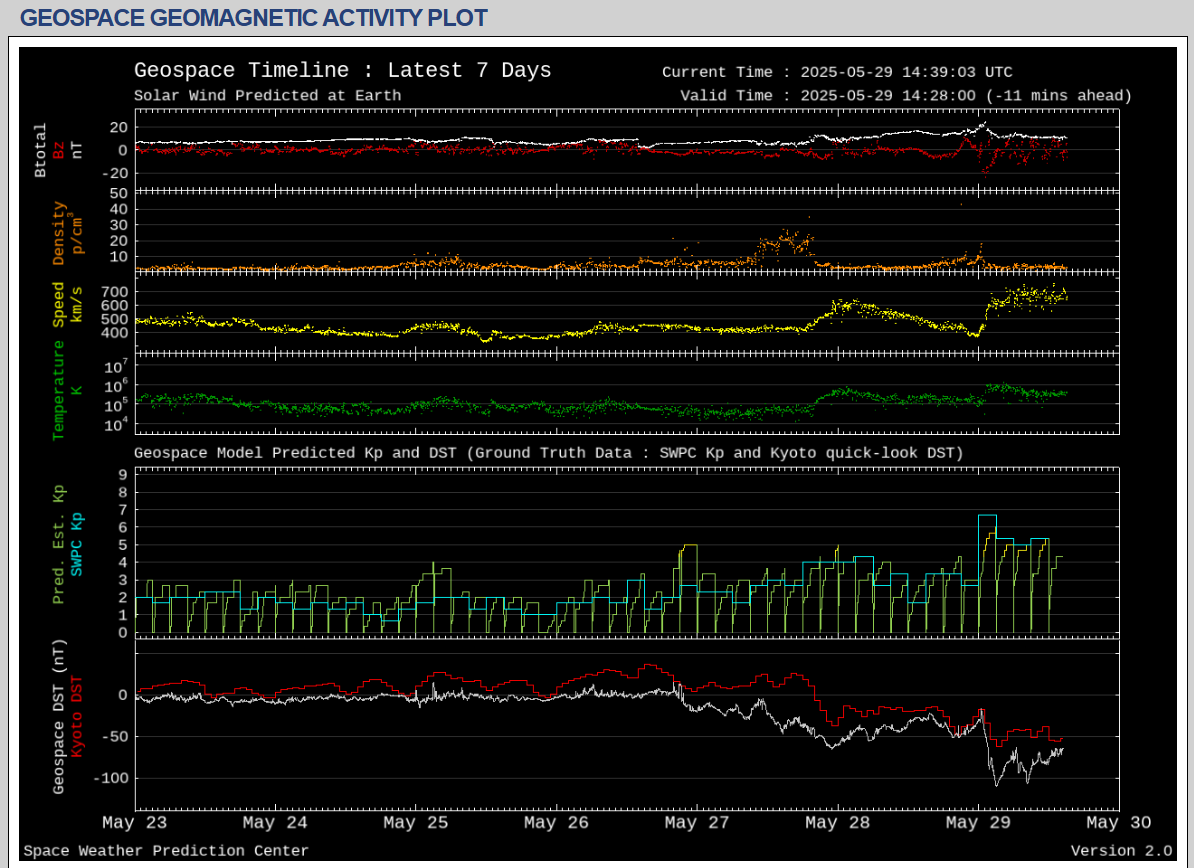
Task: Click the Geospace Model Predicted Kp and DST heading
Action: point(548,453)
